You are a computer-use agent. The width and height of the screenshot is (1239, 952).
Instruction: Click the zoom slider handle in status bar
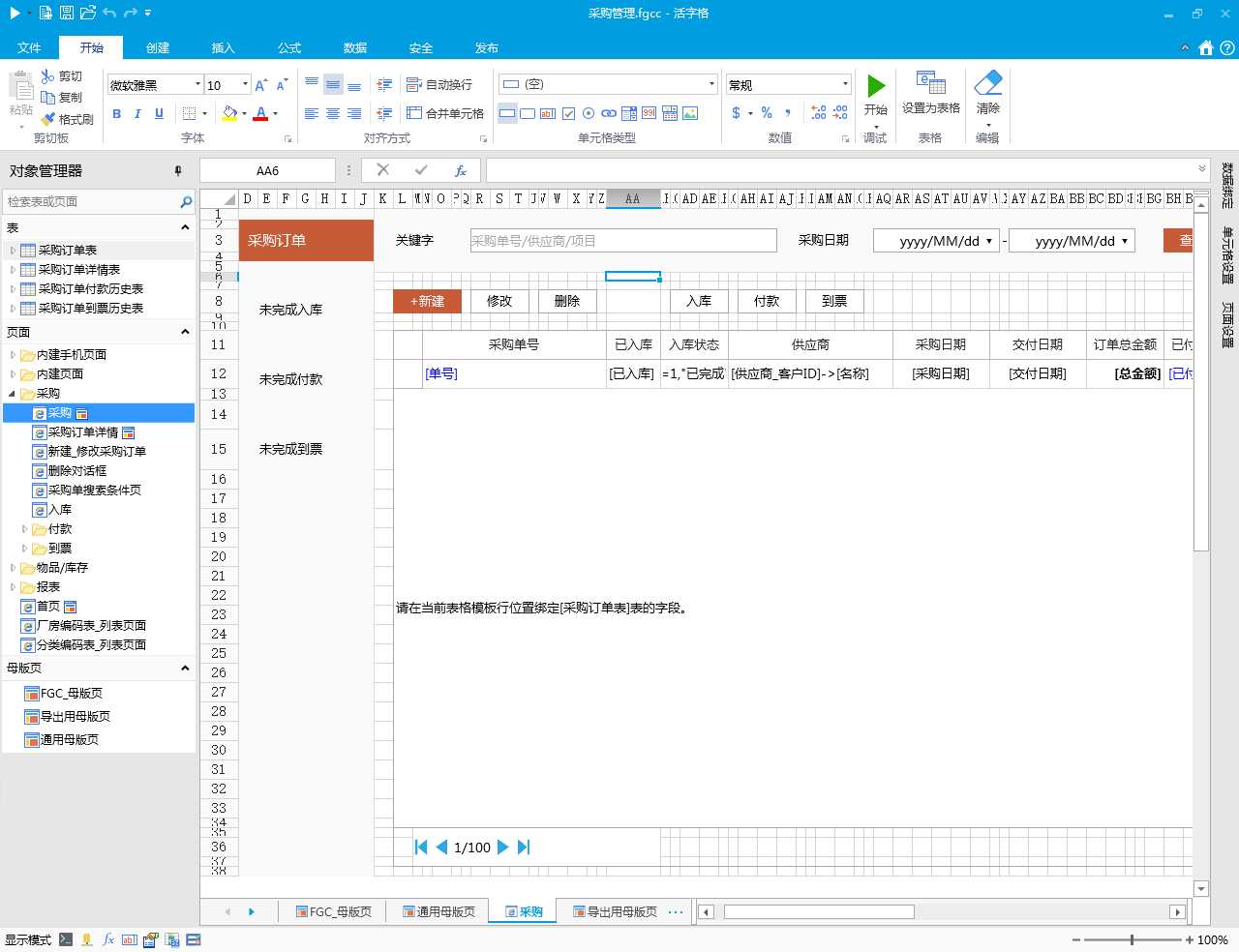pos(1132,939)
